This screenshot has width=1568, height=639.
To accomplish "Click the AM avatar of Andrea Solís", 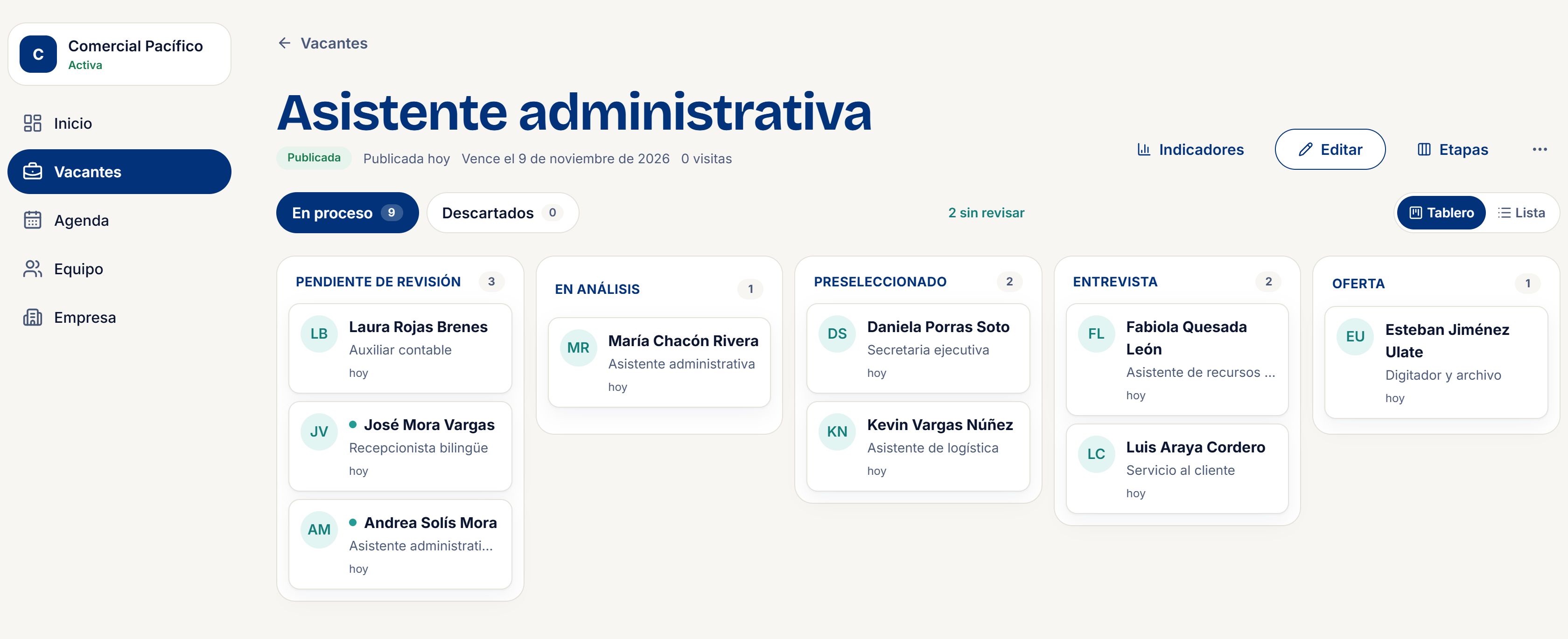I will point(319,529).
